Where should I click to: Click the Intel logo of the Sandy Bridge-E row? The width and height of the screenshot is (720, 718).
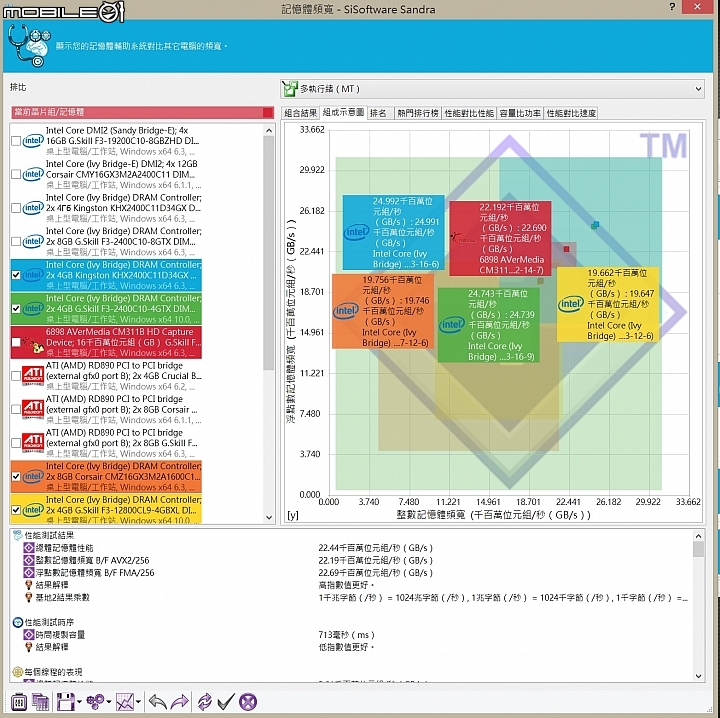point(33,140)
